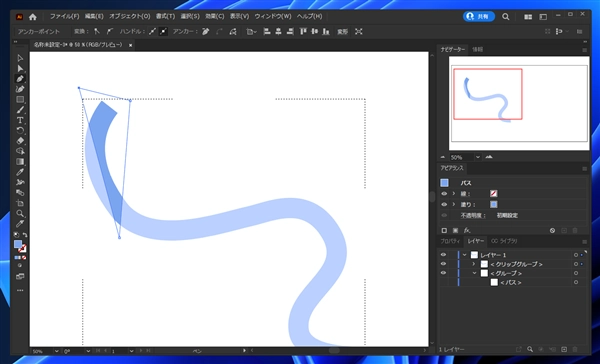Open the ファイル(F) menu
This screenshot has height=364, width=600.
click(x=64, y=16)
